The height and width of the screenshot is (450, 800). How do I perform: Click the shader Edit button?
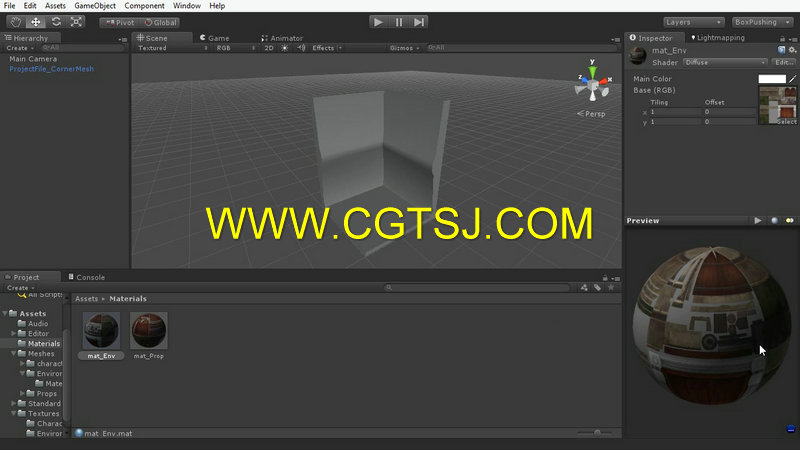784,62
